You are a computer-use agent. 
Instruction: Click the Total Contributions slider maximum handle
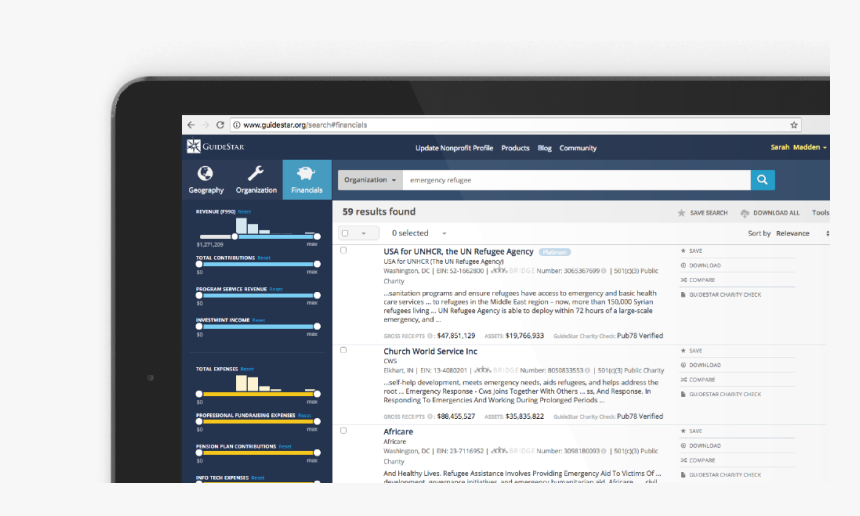[x=317, y=264]
